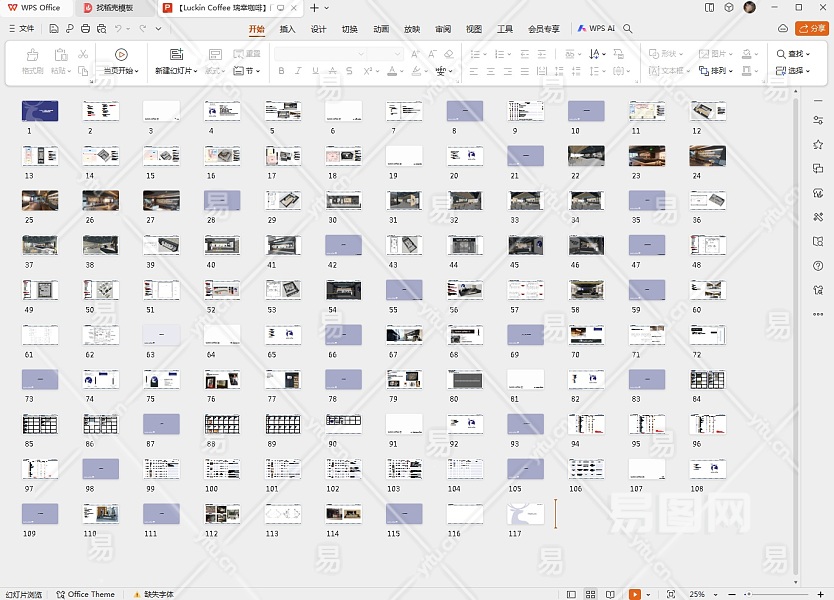The image size is (834, 600).
Task: Start slideshow from current slide (当页开始)
Action: [121, 55]
